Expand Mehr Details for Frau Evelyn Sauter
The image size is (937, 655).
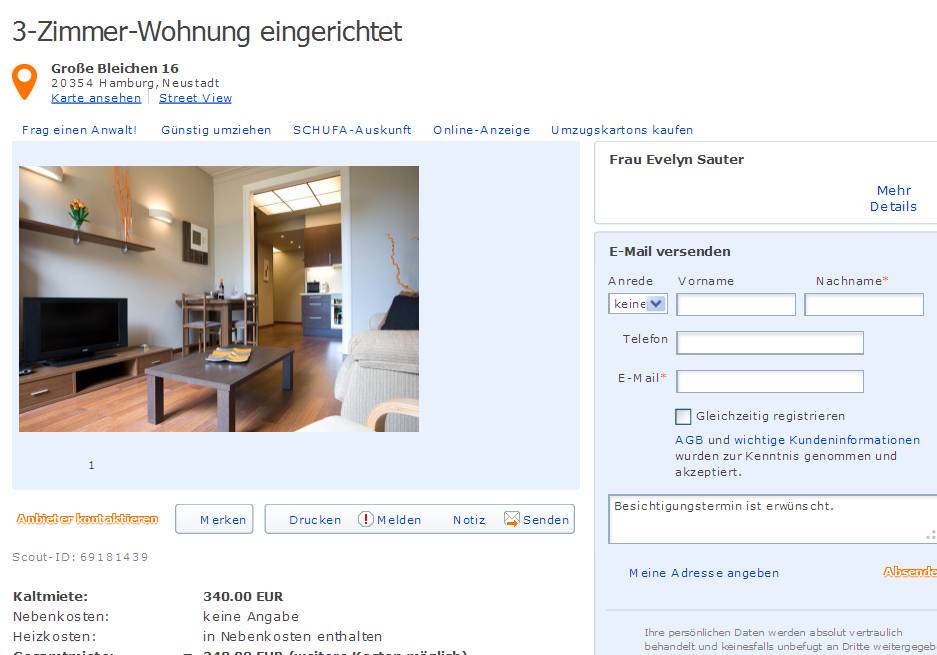click(893, 198)
